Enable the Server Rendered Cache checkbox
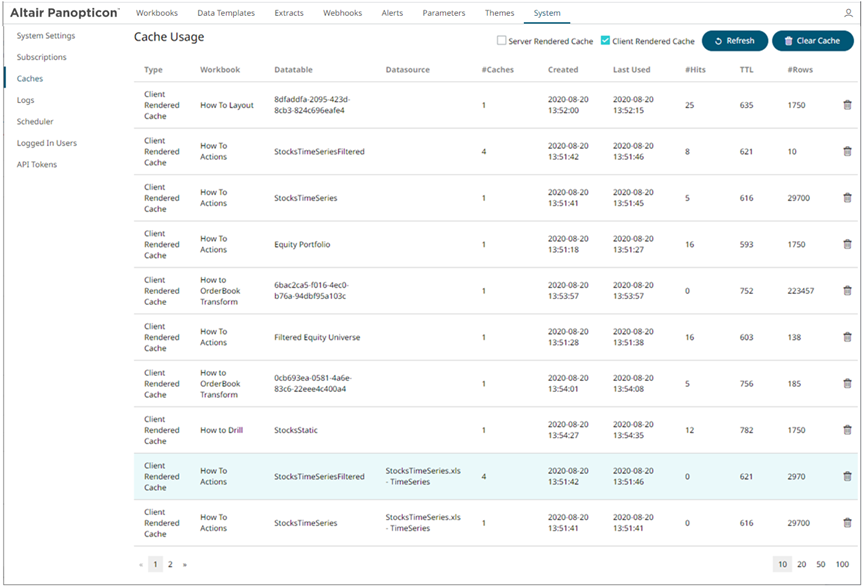Viewport: 863px width, 587px height. [502, 41]
